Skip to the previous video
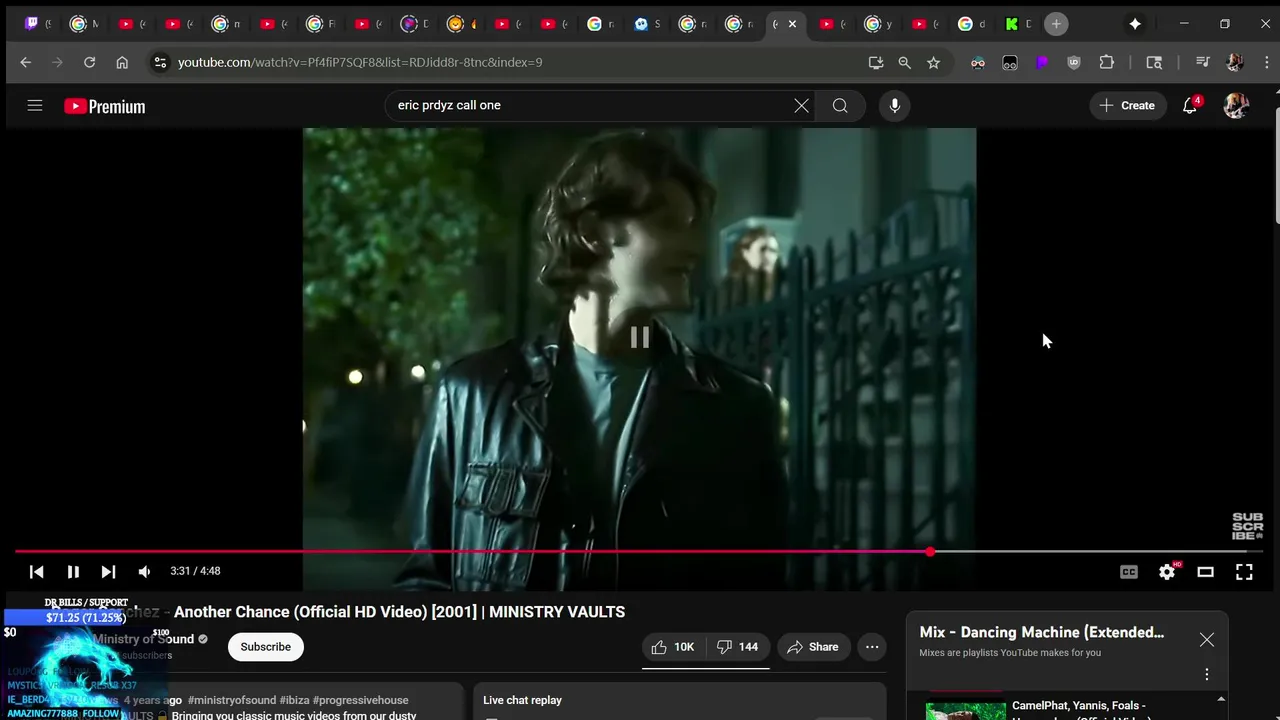 [x=37, y=571]
